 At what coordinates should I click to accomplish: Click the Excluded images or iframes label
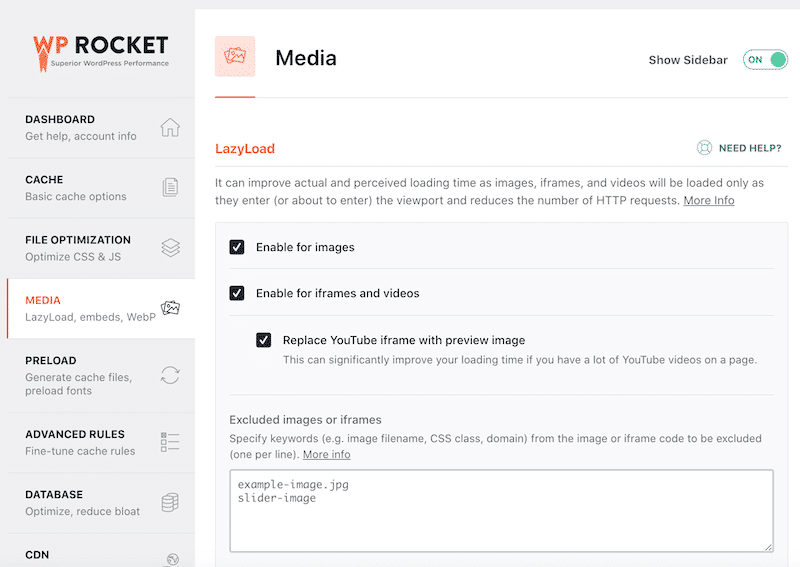(x=305, y=420)
